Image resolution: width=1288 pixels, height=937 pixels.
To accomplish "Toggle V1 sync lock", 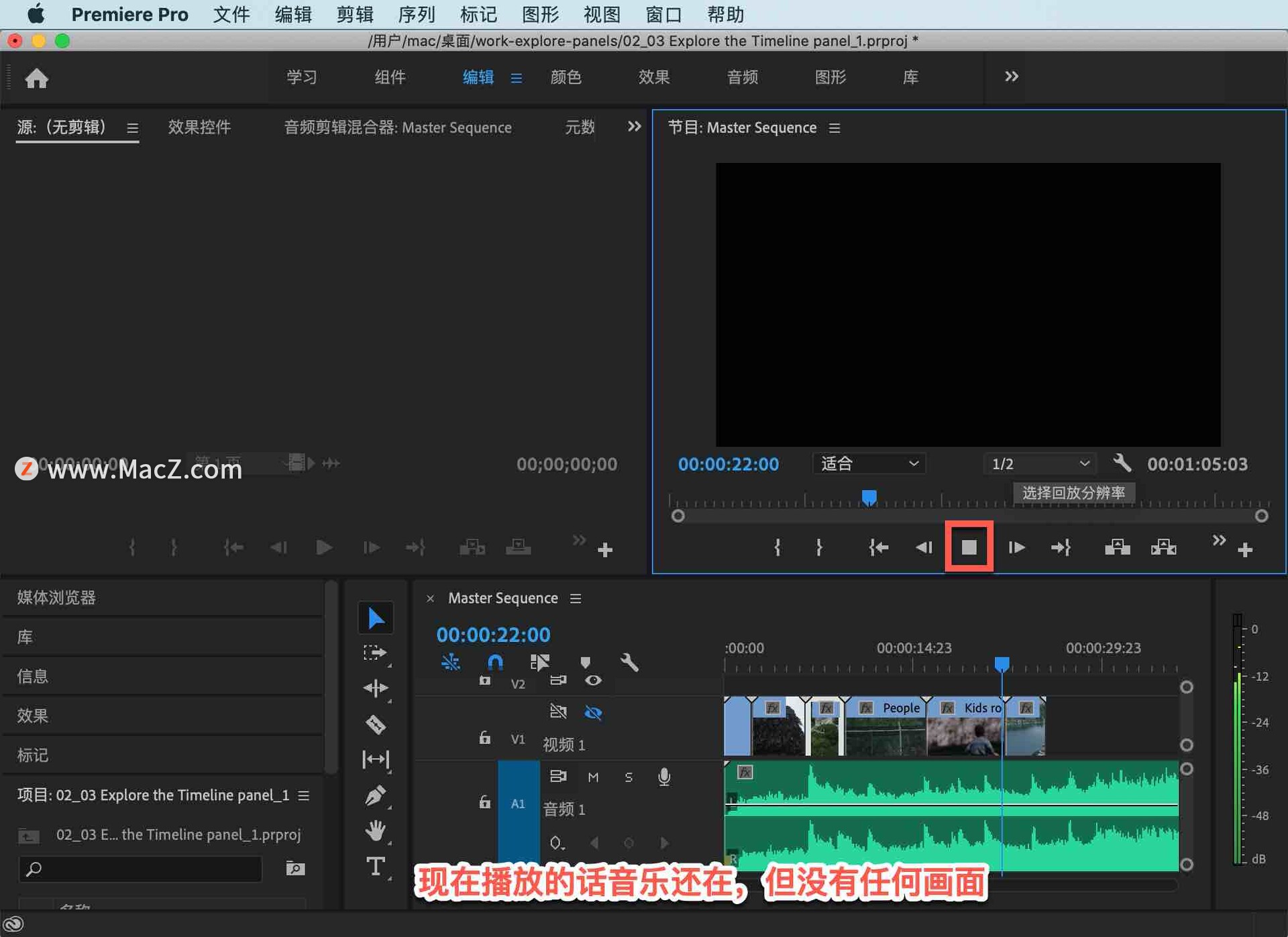I will point(558,712).
